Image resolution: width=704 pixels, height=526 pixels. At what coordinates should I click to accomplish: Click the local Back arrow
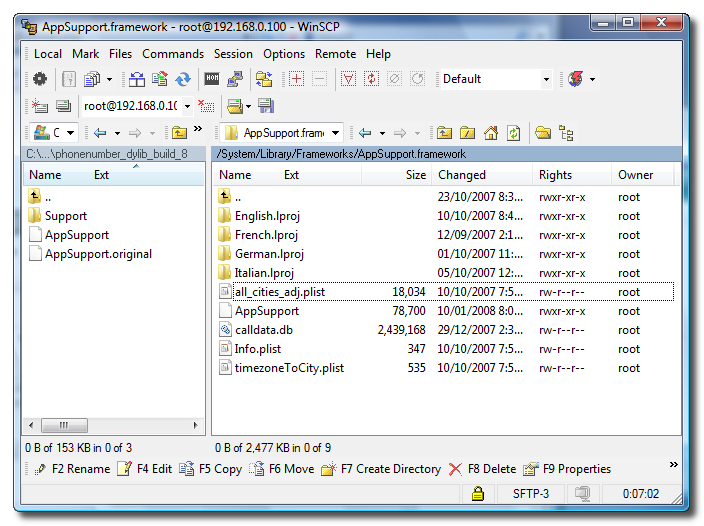(100, 133)
